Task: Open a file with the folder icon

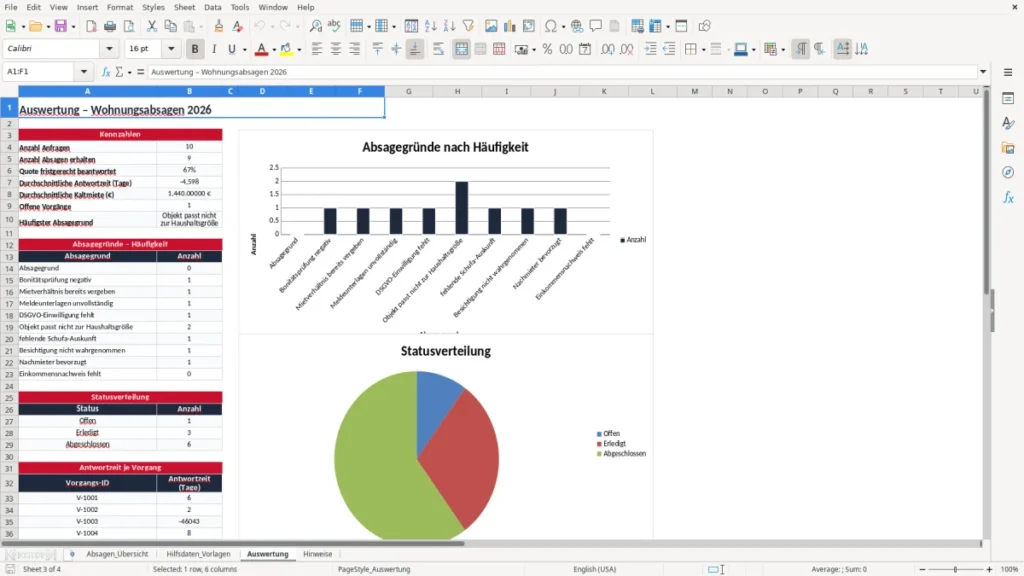Action: pos(35,26)
